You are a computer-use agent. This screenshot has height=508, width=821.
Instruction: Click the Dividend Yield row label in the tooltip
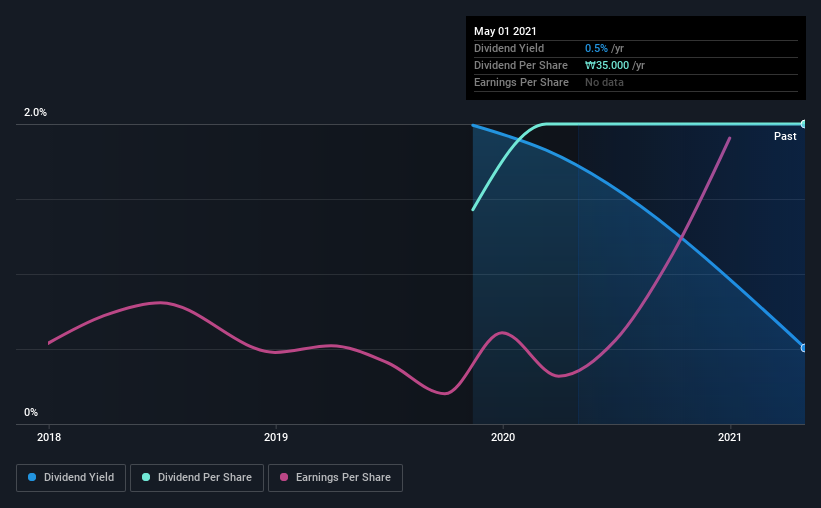[x=509, y=48]
